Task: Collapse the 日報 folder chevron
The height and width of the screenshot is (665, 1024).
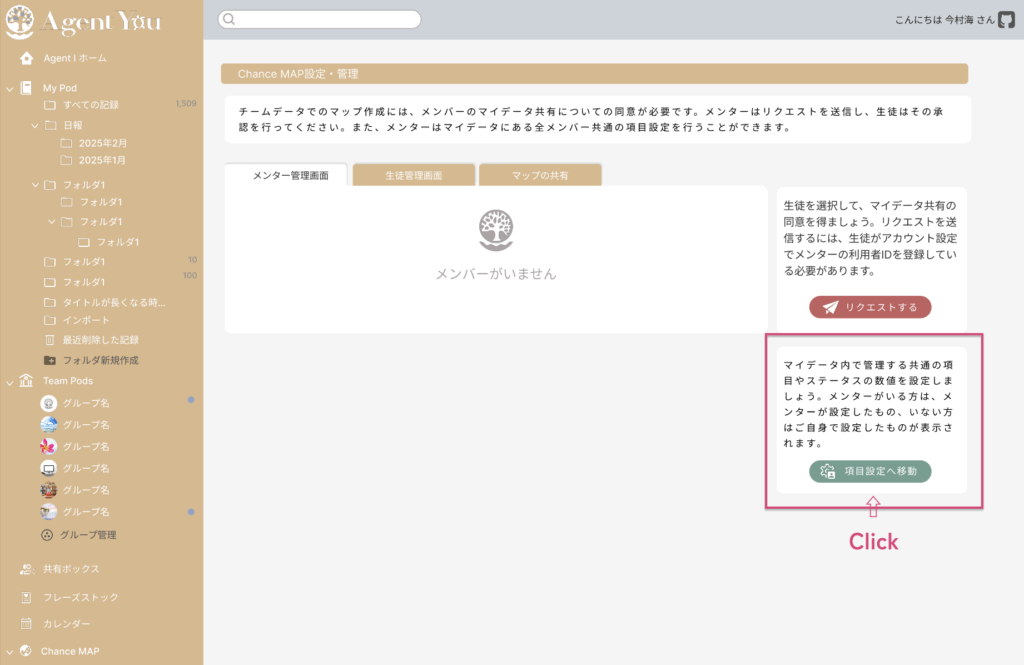Action: [35, 126]
